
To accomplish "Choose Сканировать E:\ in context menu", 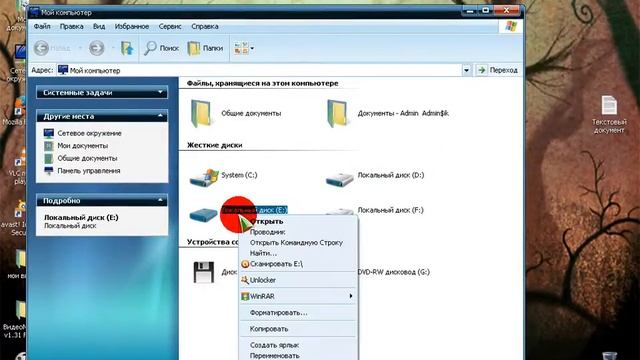I will pos(298,264).
